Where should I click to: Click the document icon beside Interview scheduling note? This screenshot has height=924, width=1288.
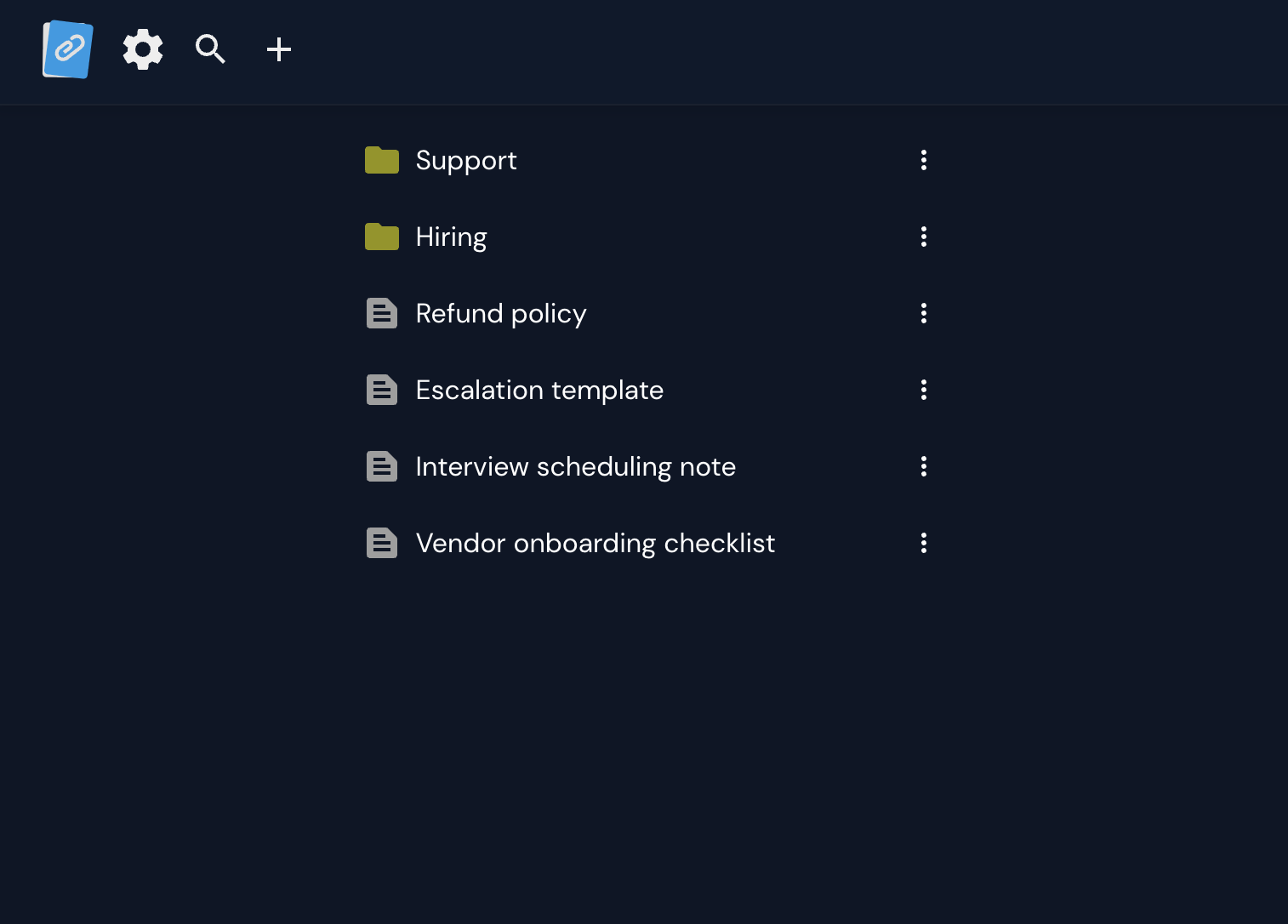[x=382, y=466]
